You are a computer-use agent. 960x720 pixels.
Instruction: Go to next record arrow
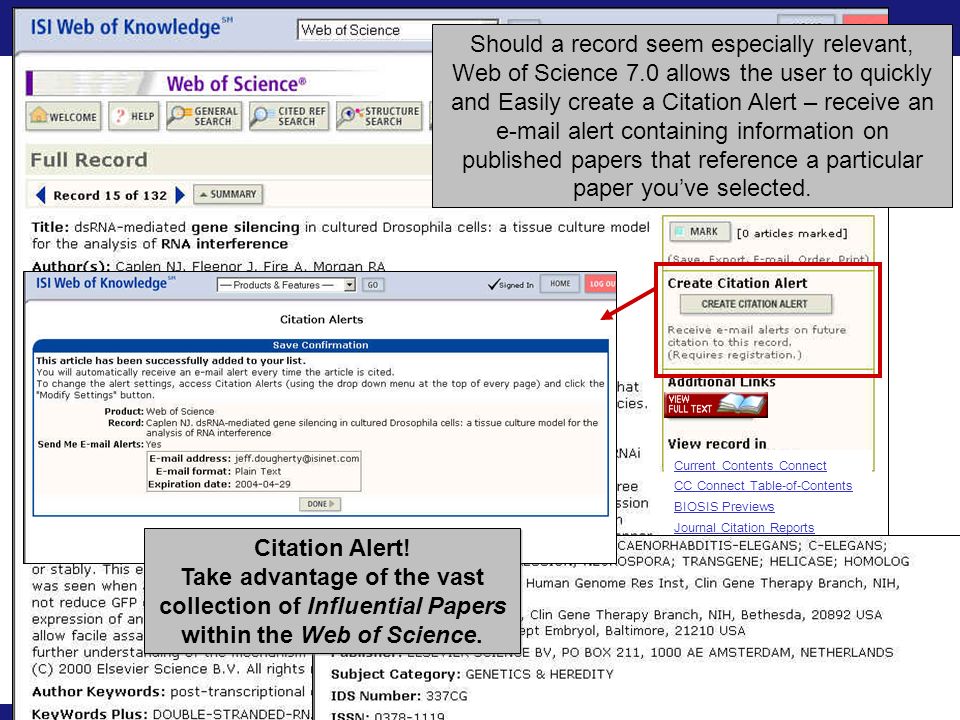(179, 195)
